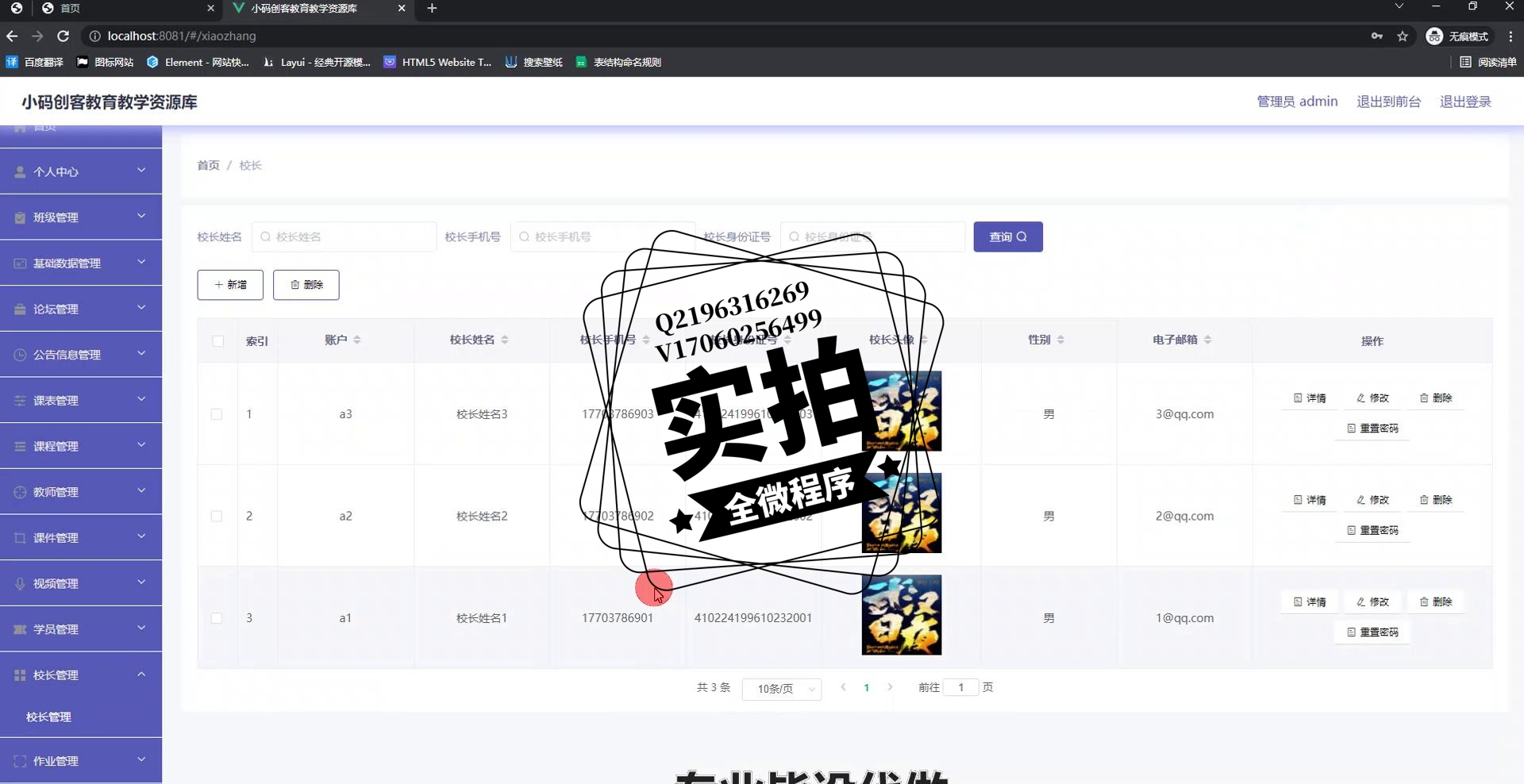
Task: Click the 班级管理 sidebar icon
Action: click(x=20, y=217)
